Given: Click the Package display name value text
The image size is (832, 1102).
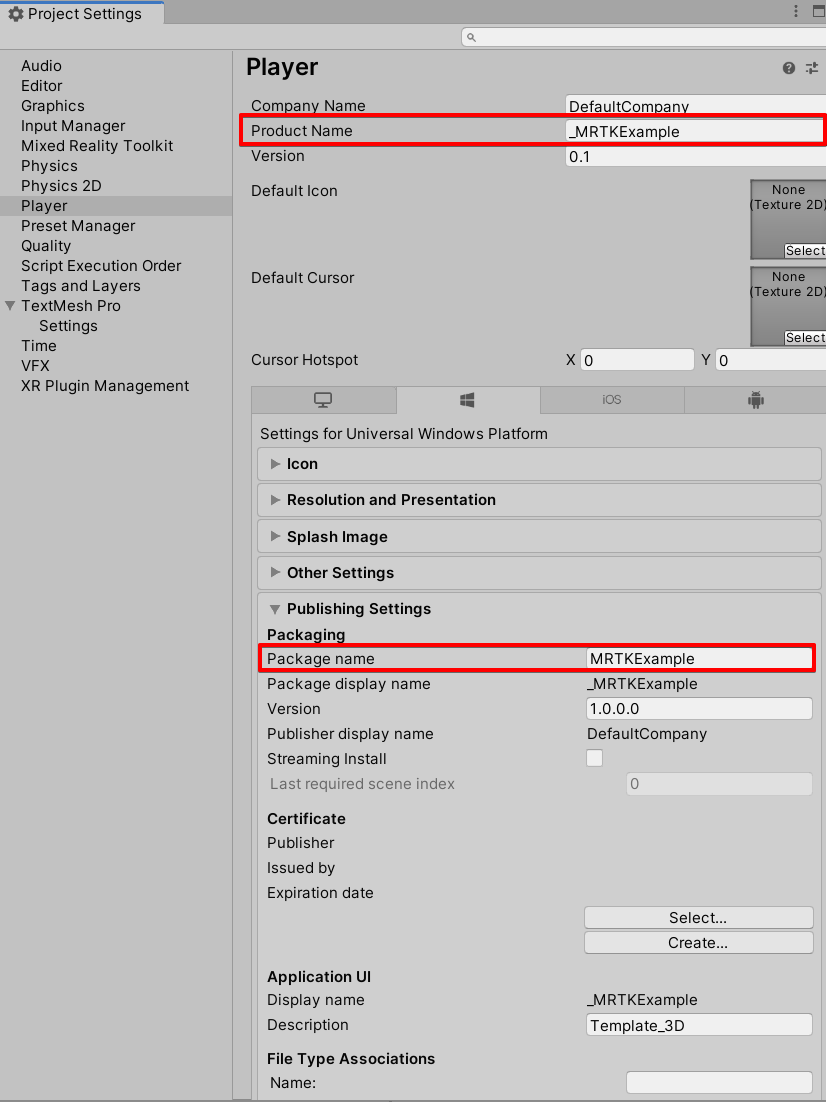Looking at the screenshot, I should coord(642,684).
